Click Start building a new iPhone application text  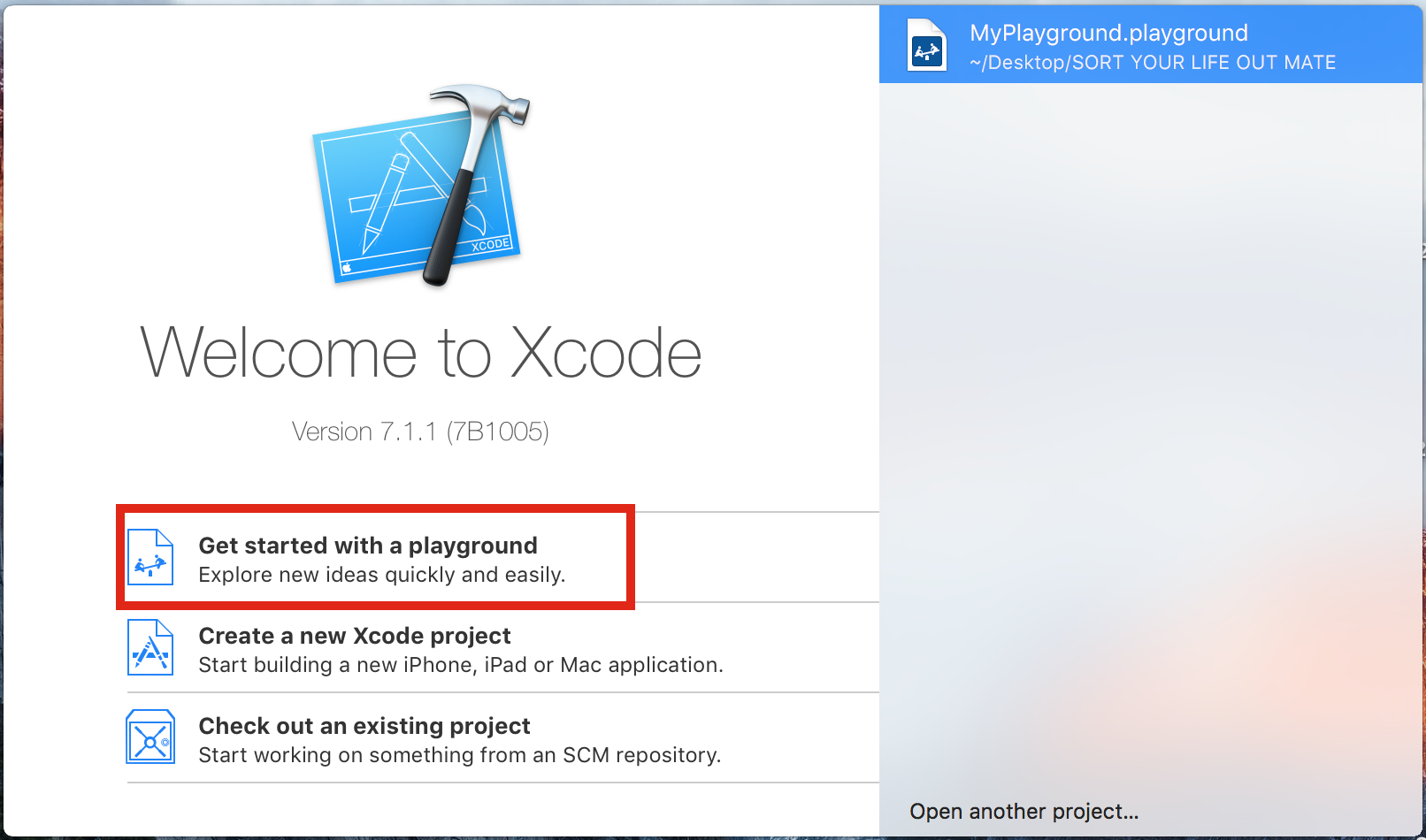point(461,665)
